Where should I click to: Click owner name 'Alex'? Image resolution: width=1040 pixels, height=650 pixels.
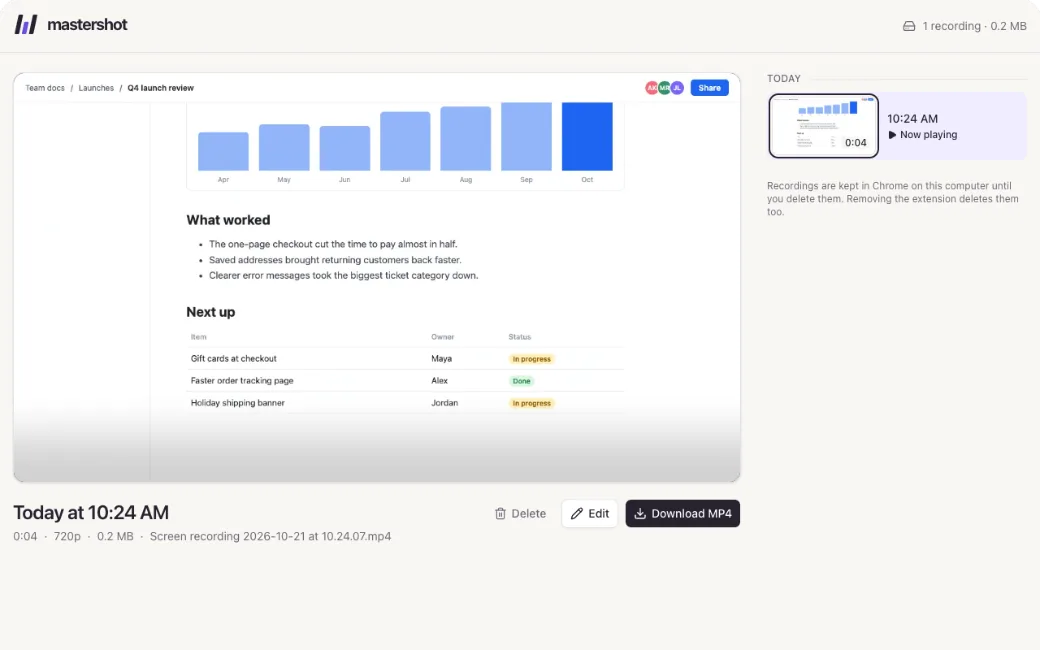440,381
